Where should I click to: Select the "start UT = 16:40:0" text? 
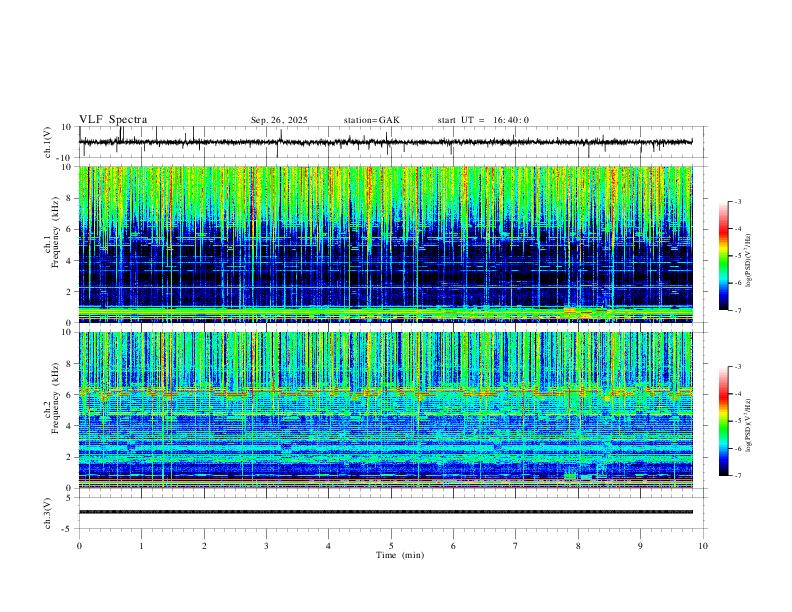click(x=483, y=120)
